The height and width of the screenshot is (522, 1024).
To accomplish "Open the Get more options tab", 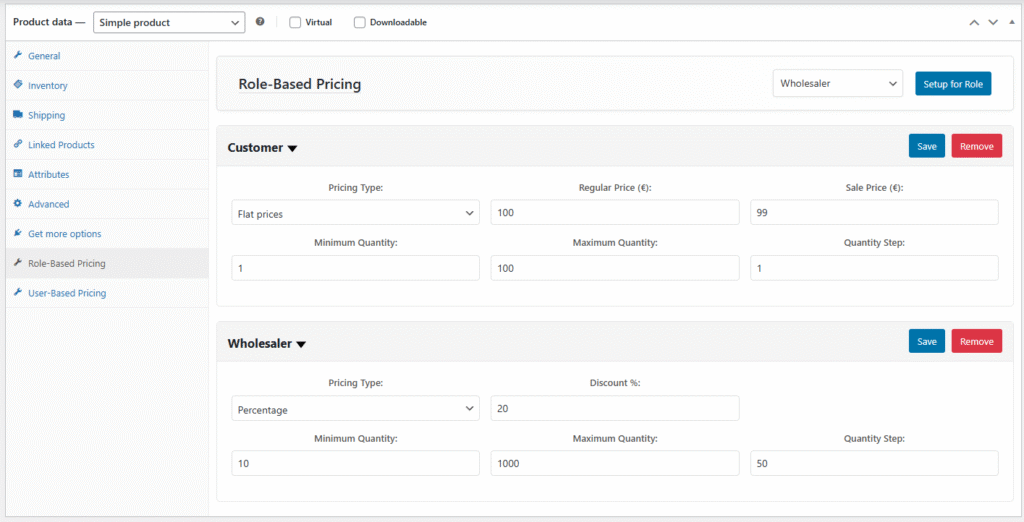I will point(107,233).
